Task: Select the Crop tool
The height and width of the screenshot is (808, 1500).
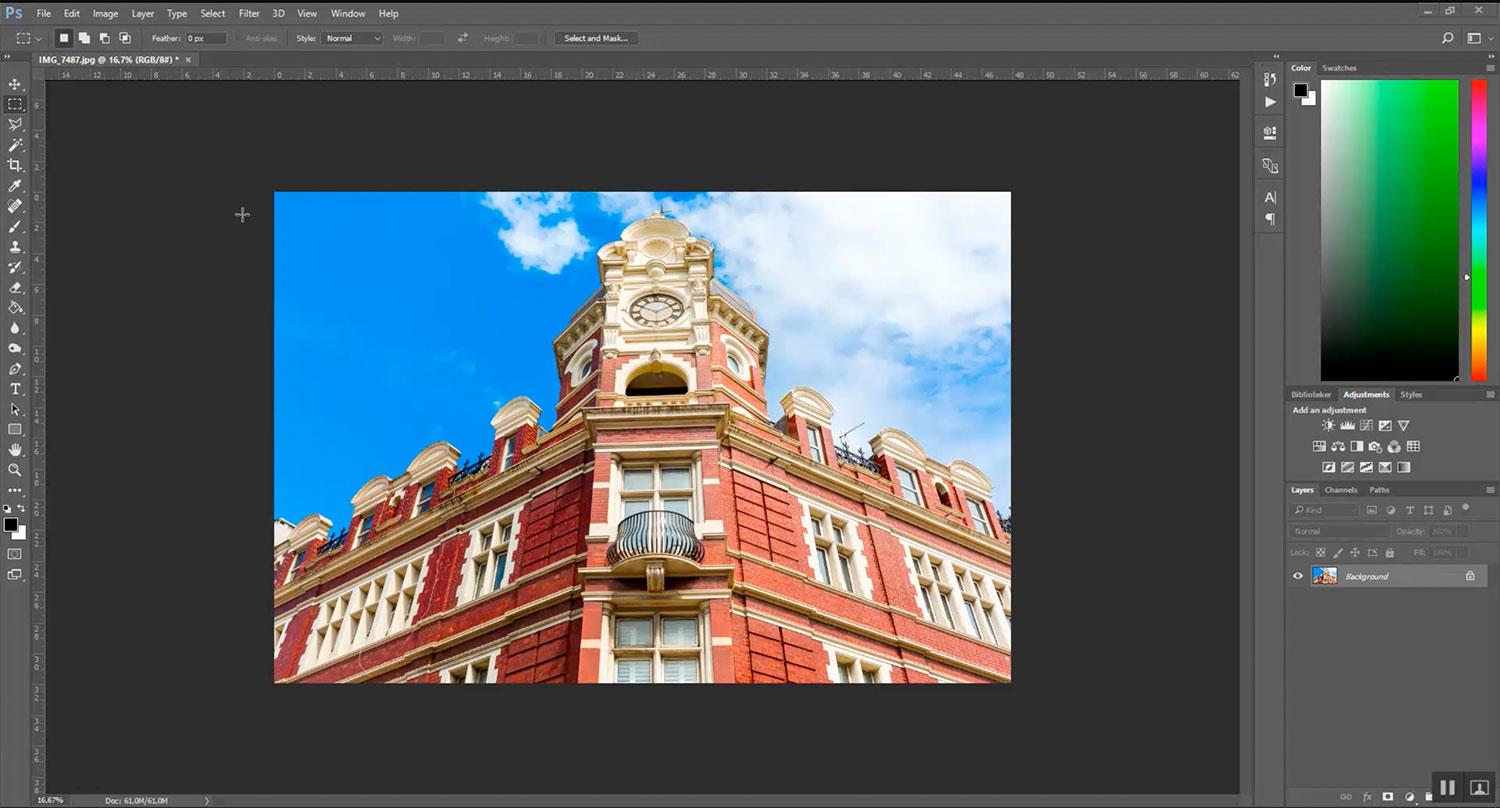Action: pyautogui.click(x=15, y=165)
